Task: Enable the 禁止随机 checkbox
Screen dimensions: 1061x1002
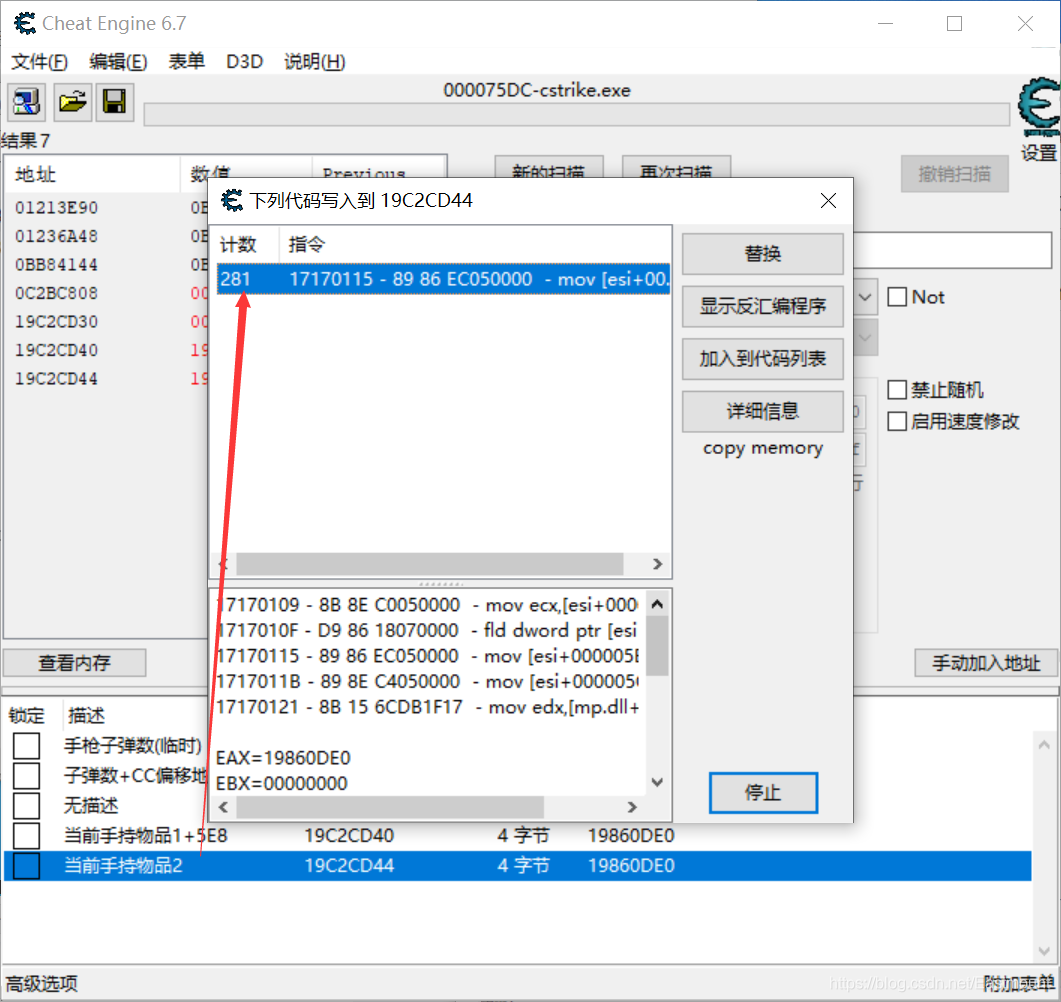Action: point(897,390)
